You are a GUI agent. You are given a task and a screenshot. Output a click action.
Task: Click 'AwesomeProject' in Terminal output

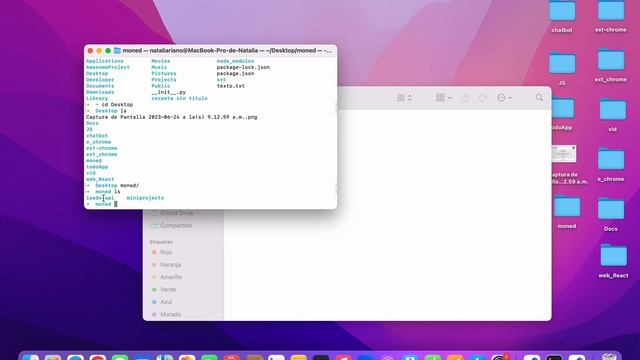(x=108, y=67)
